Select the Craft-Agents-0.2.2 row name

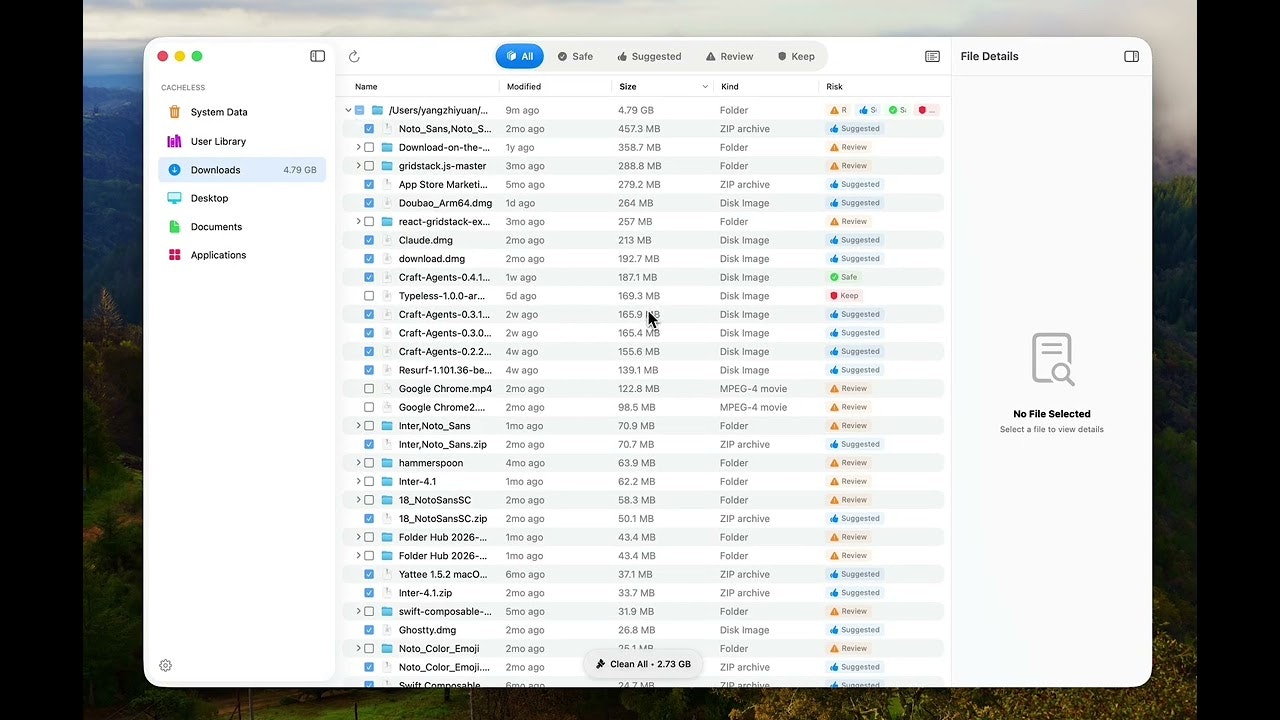[445, 352]
